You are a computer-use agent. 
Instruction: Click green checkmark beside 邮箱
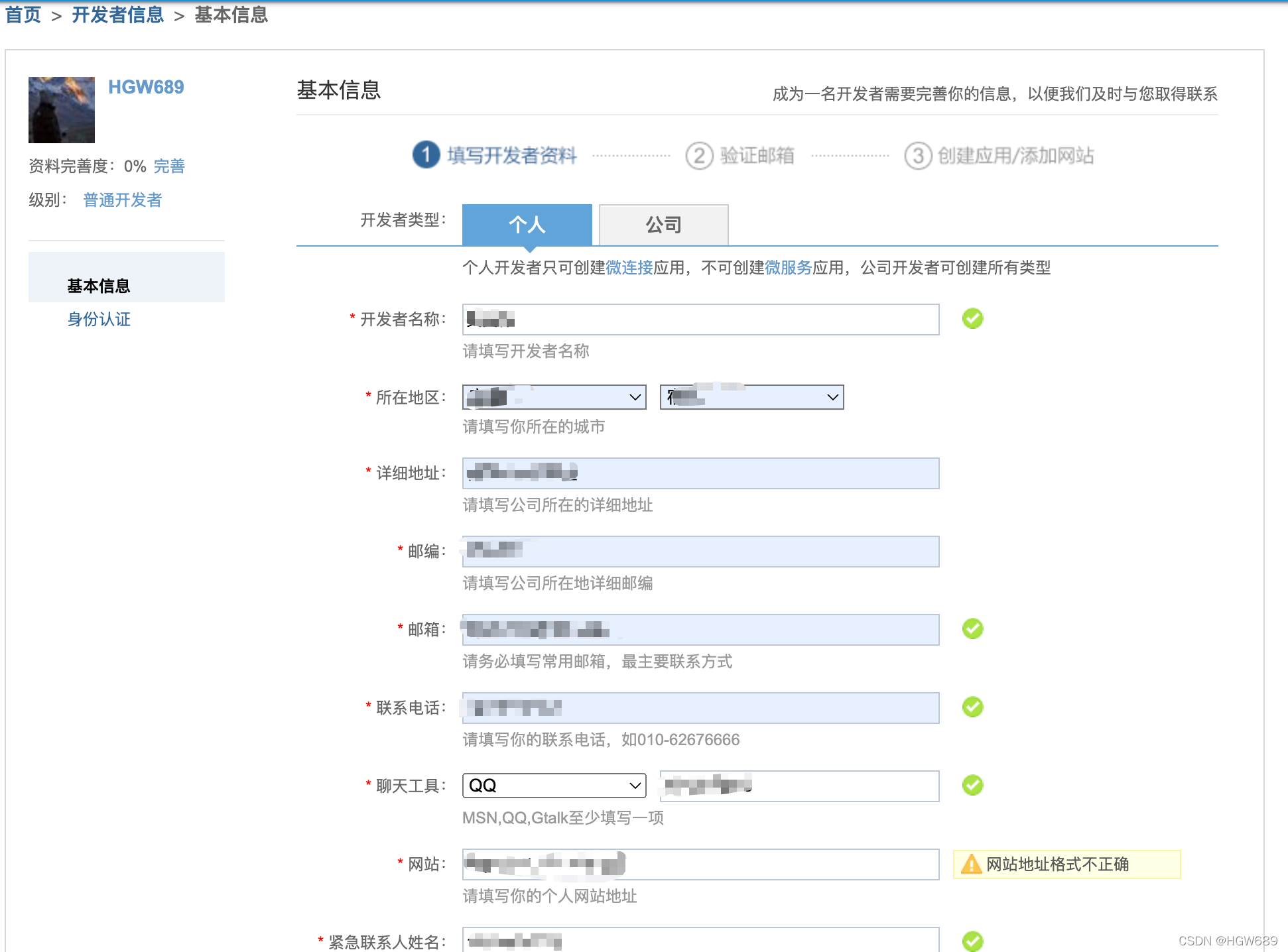973,628
